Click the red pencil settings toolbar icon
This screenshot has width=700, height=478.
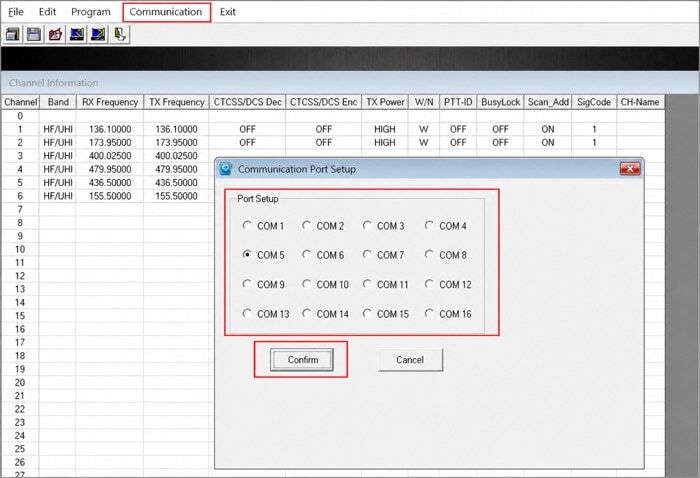click(x=55, y=35)
